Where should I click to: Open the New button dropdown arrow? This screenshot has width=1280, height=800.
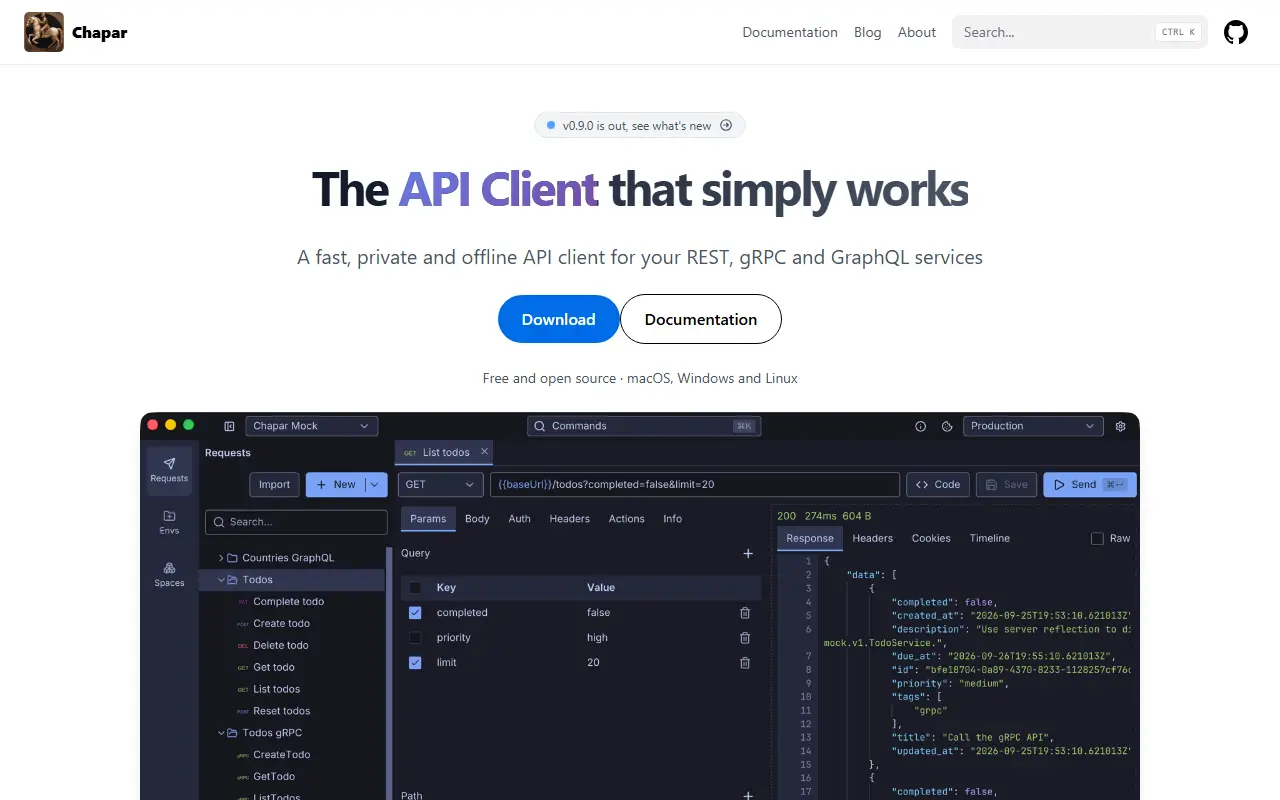coord(376,484)
